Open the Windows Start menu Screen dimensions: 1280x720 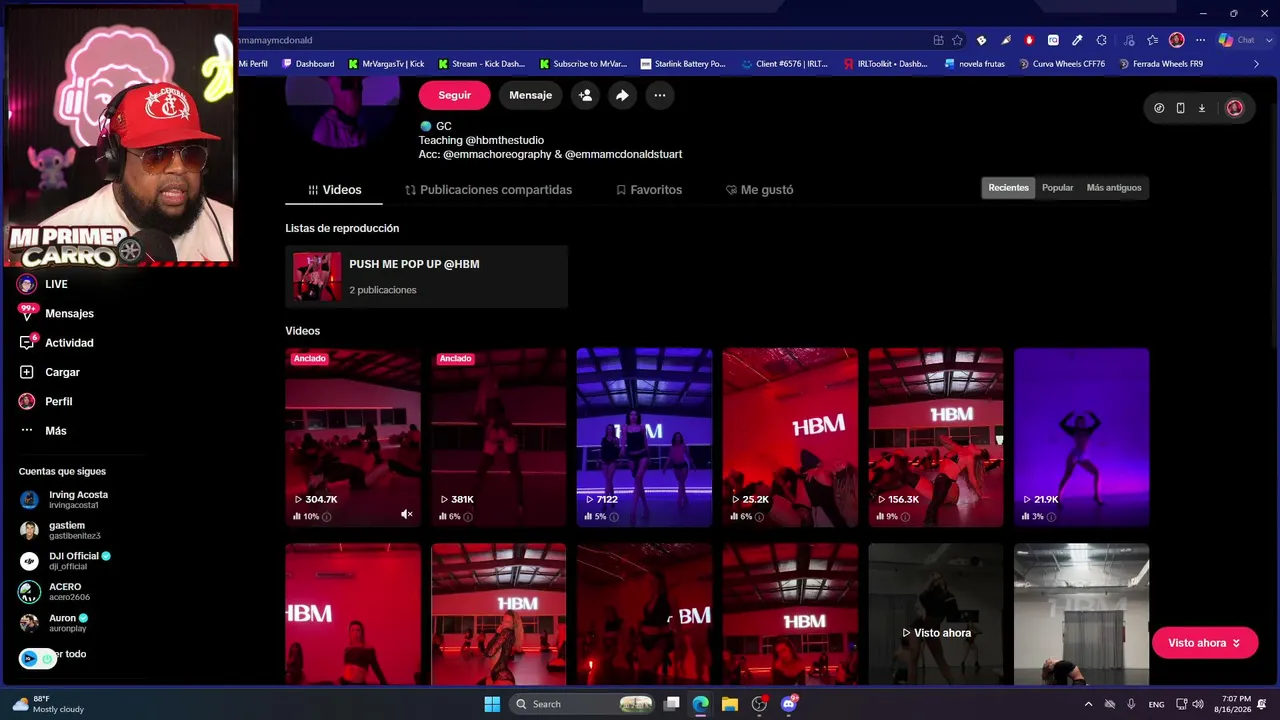coord(492,704)
